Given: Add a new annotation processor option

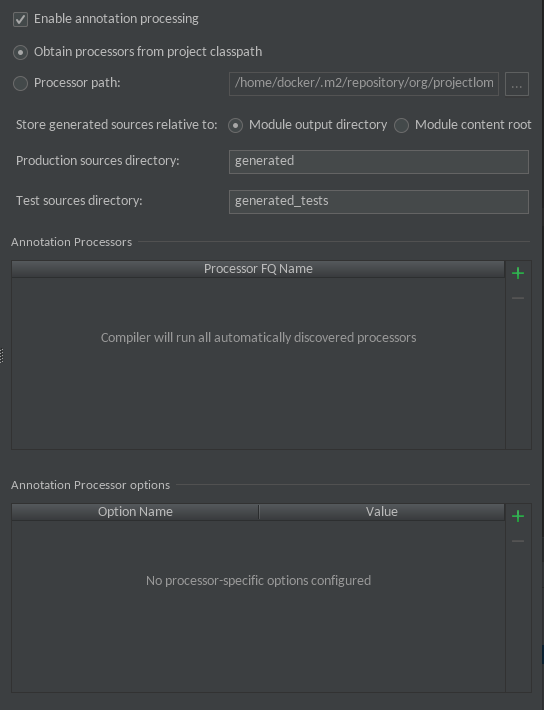Looking at the screenshot, I should point(518,516).
